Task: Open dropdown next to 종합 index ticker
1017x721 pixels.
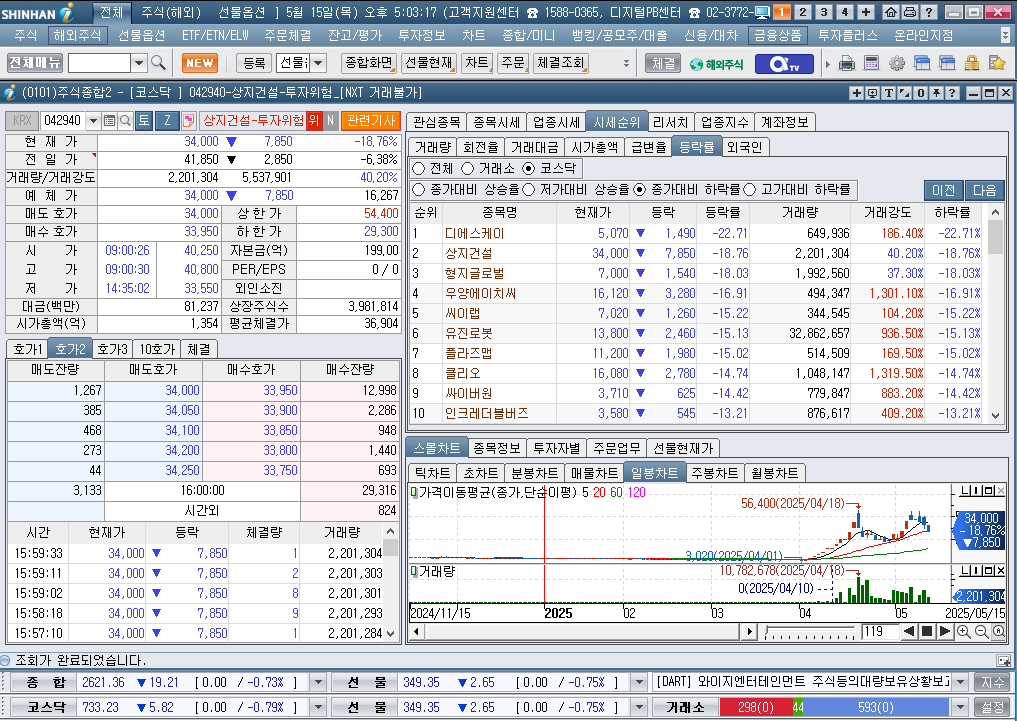Action: point(318,683)
